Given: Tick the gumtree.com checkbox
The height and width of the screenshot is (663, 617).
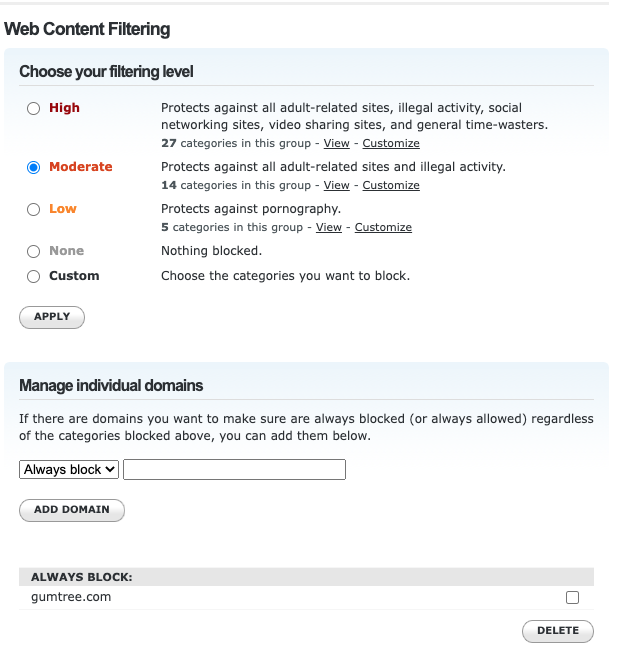Looking at the screenshot, I should point(572,598).
